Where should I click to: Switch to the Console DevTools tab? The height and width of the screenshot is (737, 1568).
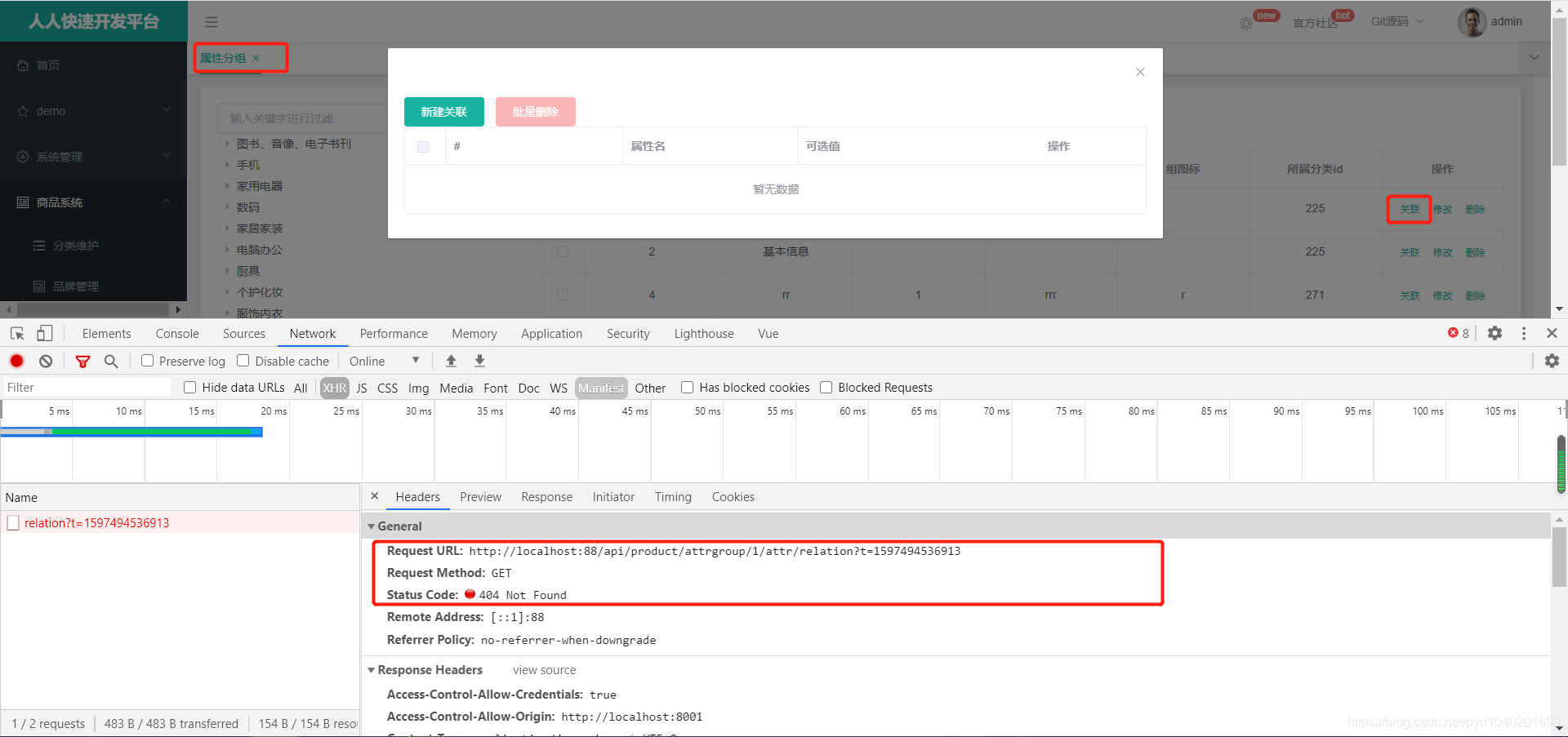tap(177, 333)
